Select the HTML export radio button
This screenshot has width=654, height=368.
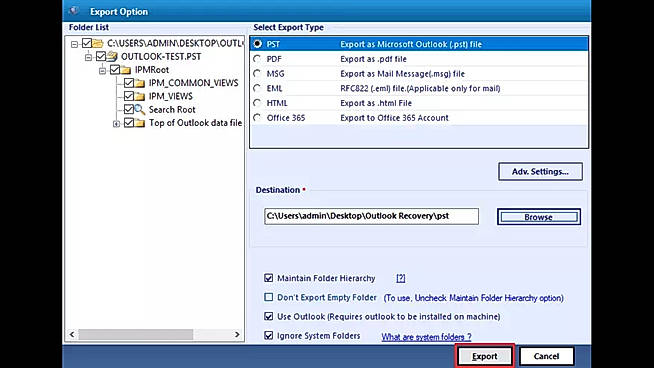point(257,103)
